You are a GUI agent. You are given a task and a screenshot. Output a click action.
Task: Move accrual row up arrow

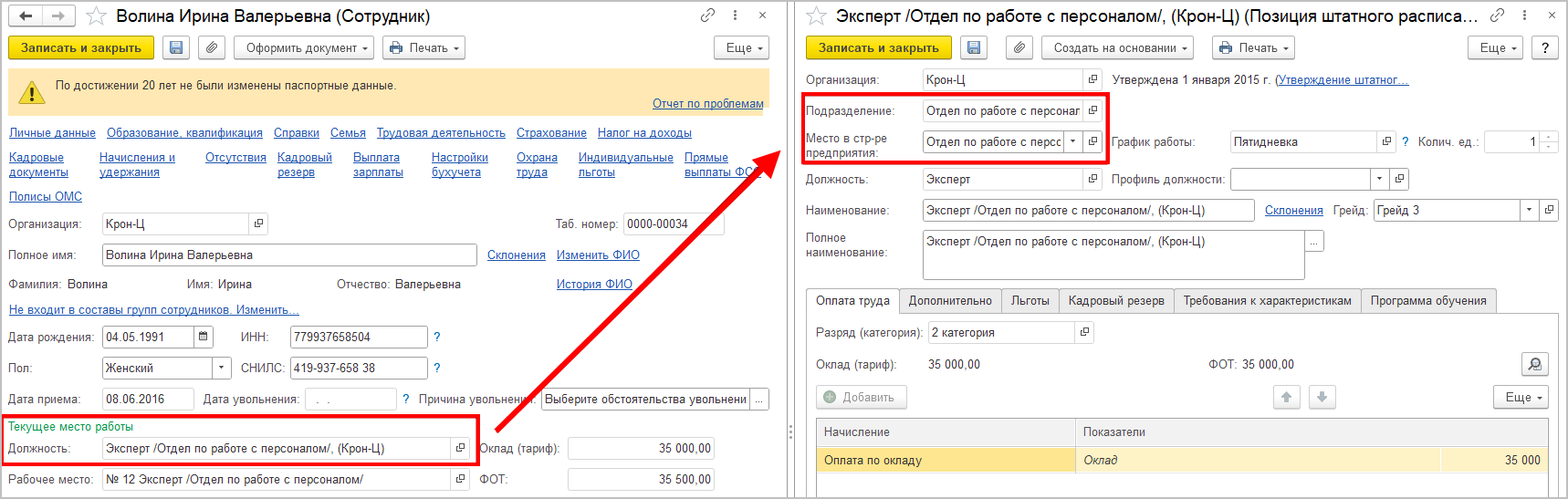pos(1287,397)
